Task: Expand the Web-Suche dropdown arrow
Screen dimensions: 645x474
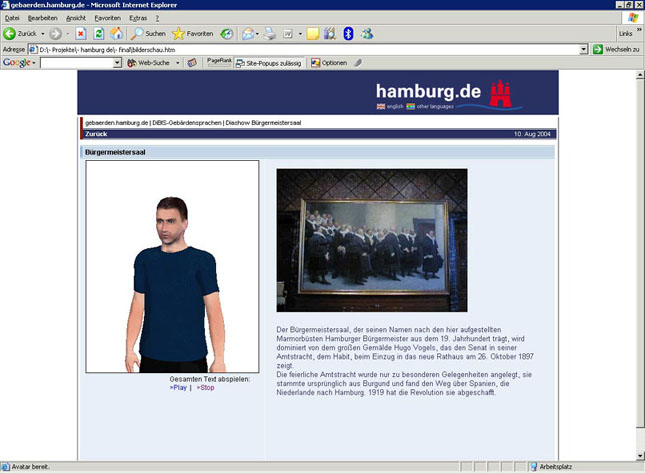Action: pyautogui.click(x=178, y=63)
